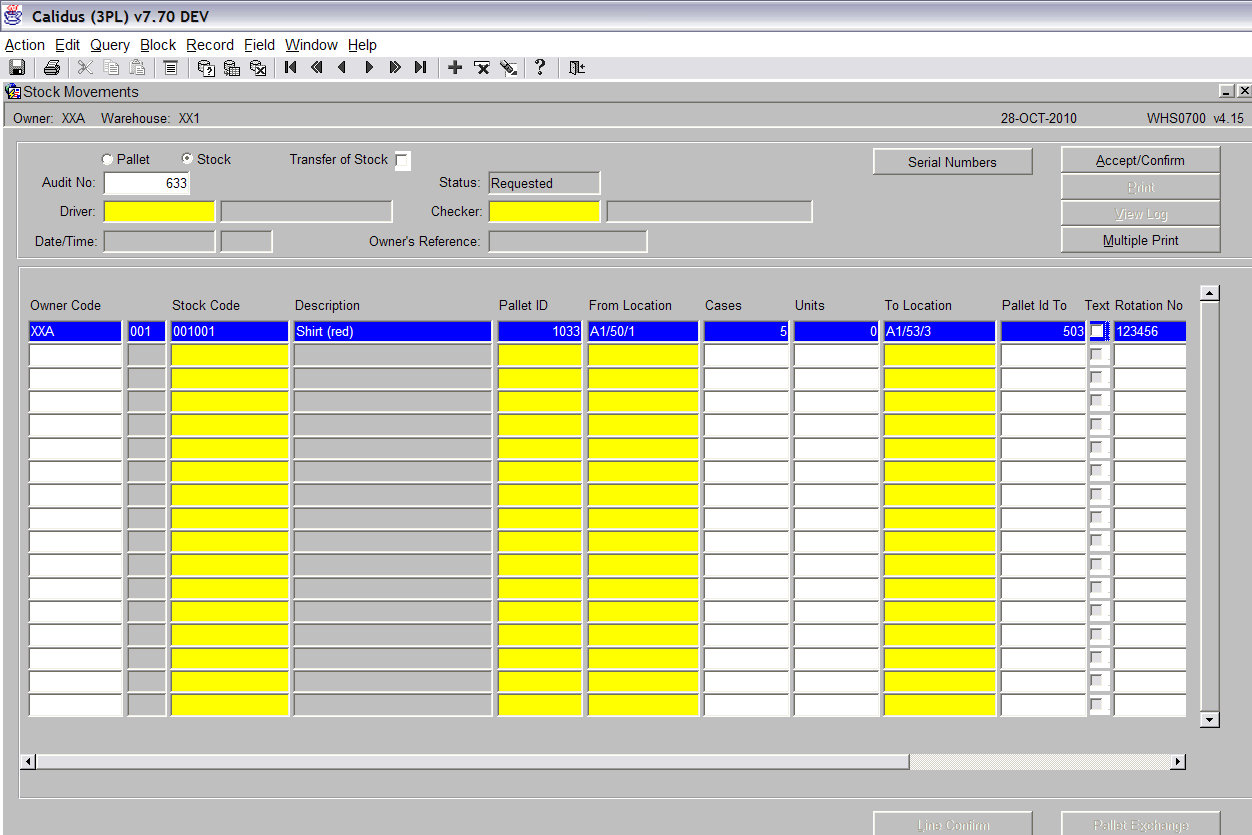Click horizontal scrollbar left arrow
The image size is (1252, 835).
pos(29,762)
